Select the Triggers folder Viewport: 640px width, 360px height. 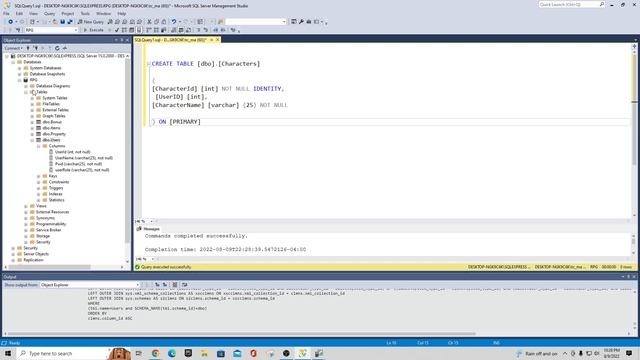(56, 188)
